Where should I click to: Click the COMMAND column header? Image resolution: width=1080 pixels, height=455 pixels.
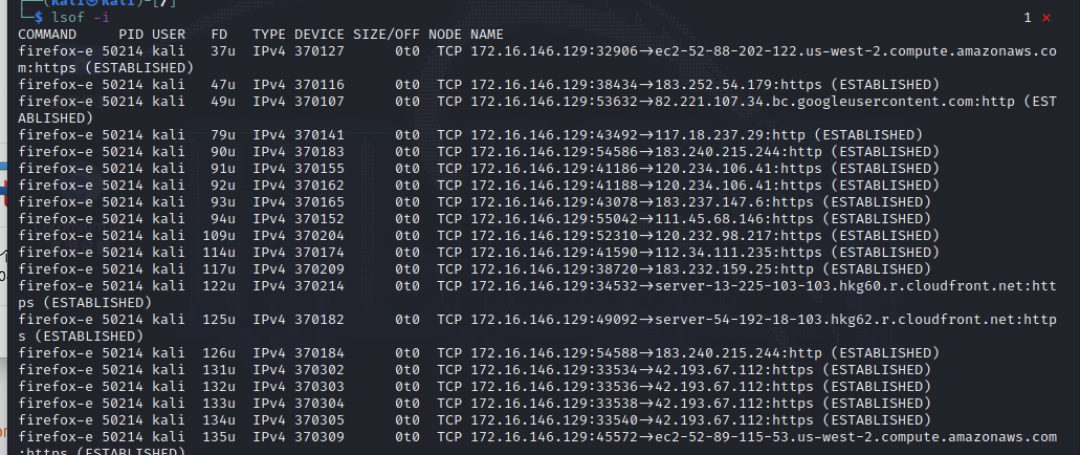click(48, 34)
